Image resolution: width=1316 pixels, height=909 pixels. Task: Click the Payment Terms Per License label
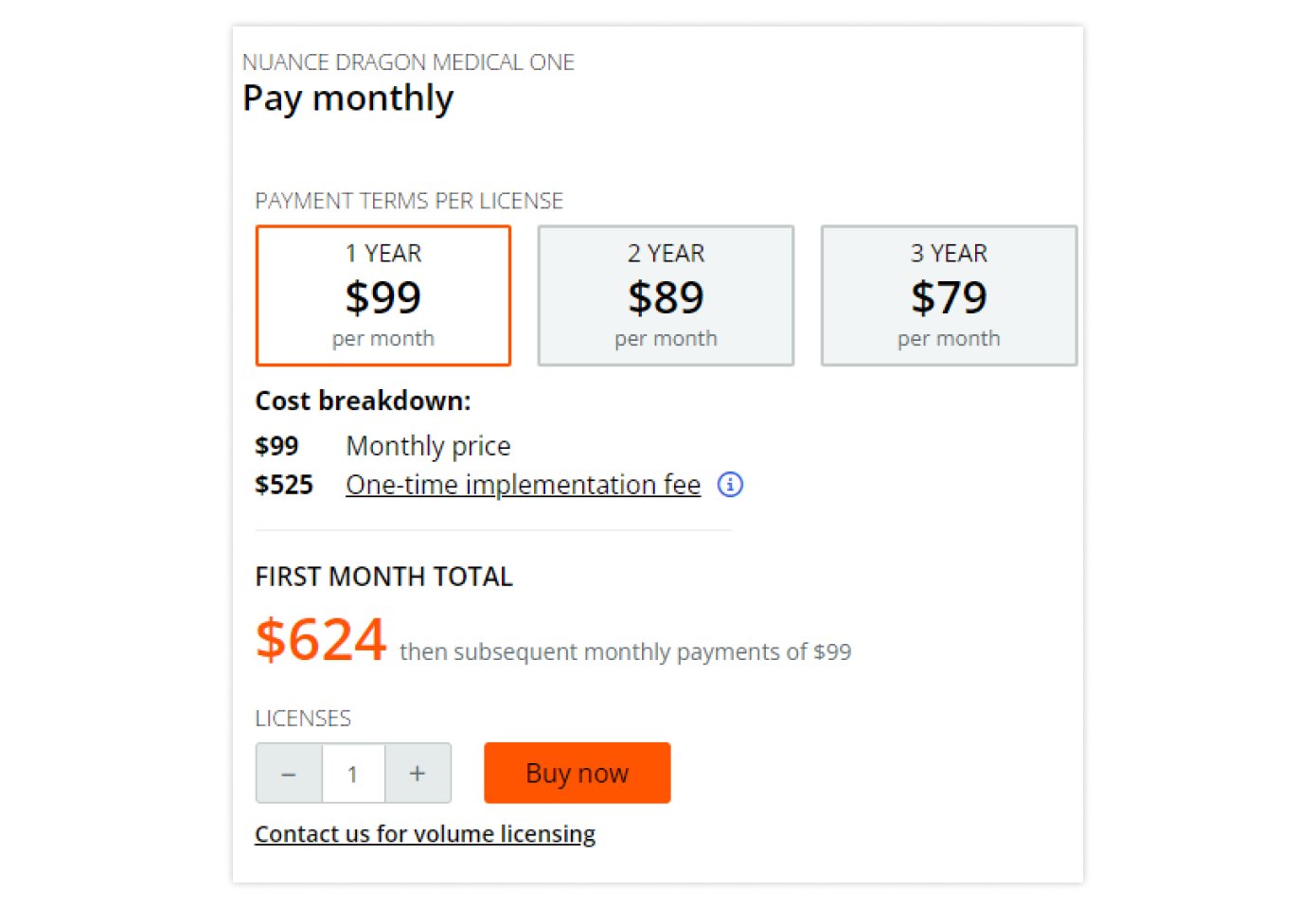point(409,201)
